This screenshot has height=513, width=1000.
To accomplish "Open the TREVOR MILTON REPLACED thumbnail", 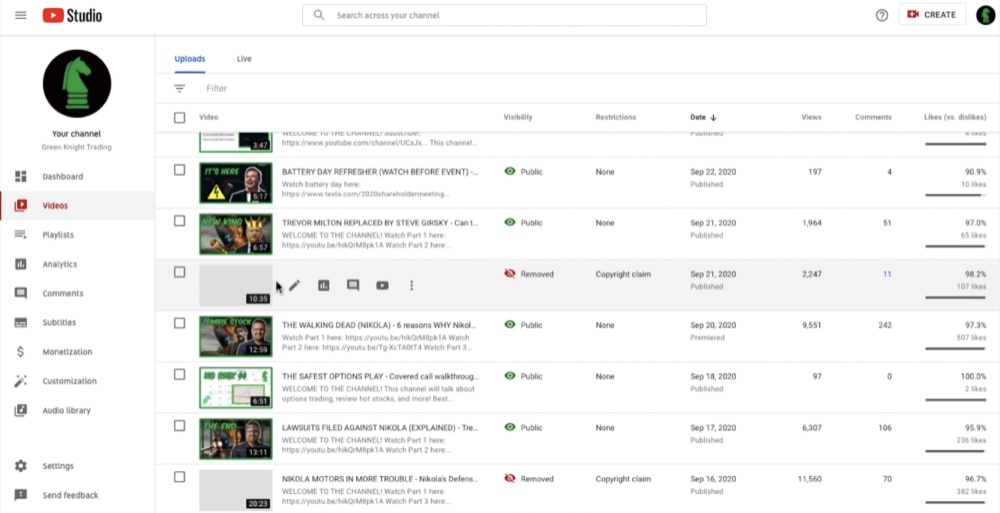I will pos(236,234).
